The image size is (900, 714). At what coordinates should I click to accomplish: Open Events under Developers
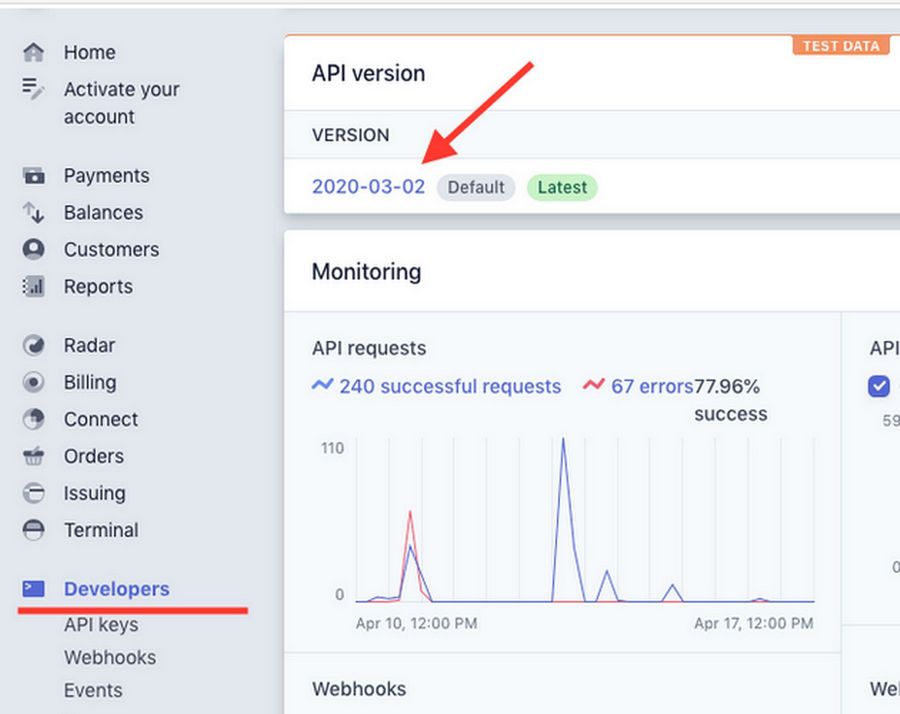click(93, 691)
